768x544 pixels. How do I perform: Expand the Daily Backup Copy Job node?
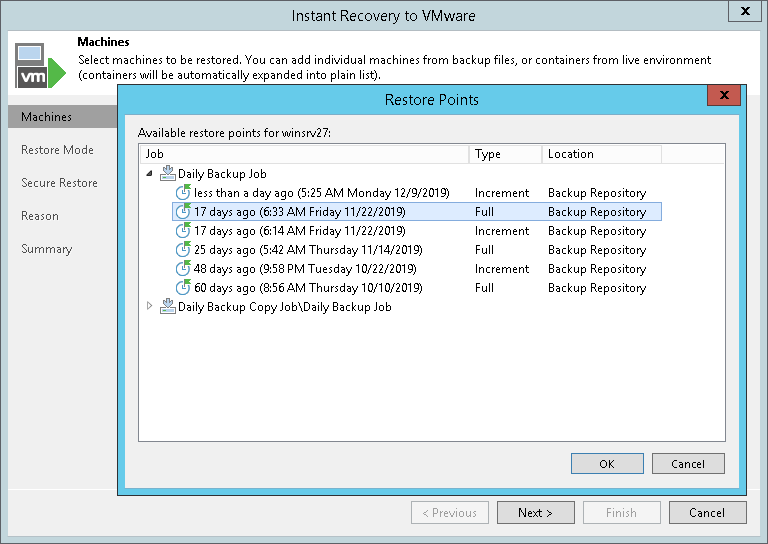tap(150, 307)
